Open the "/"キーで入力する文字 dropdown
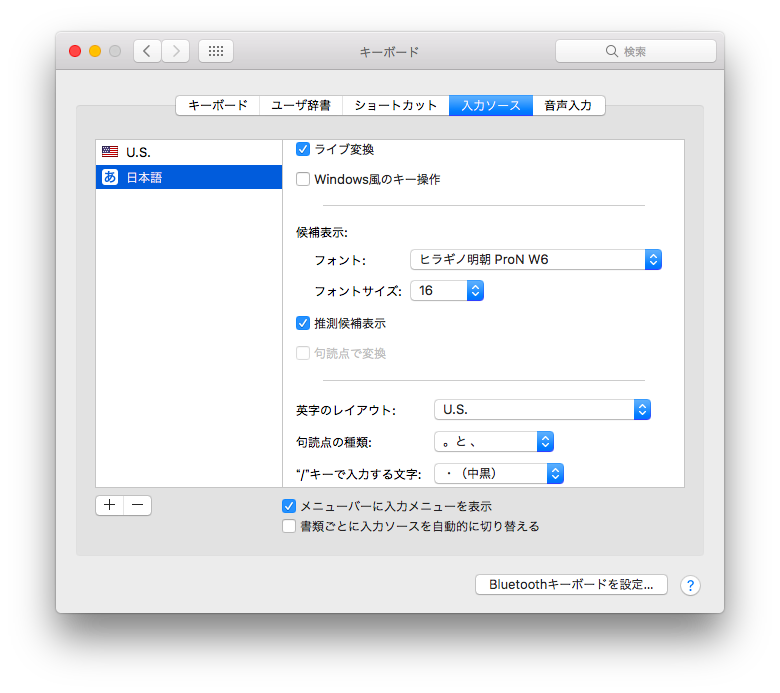780x693 pixels. pyautogui.click(x=499, y=474)
